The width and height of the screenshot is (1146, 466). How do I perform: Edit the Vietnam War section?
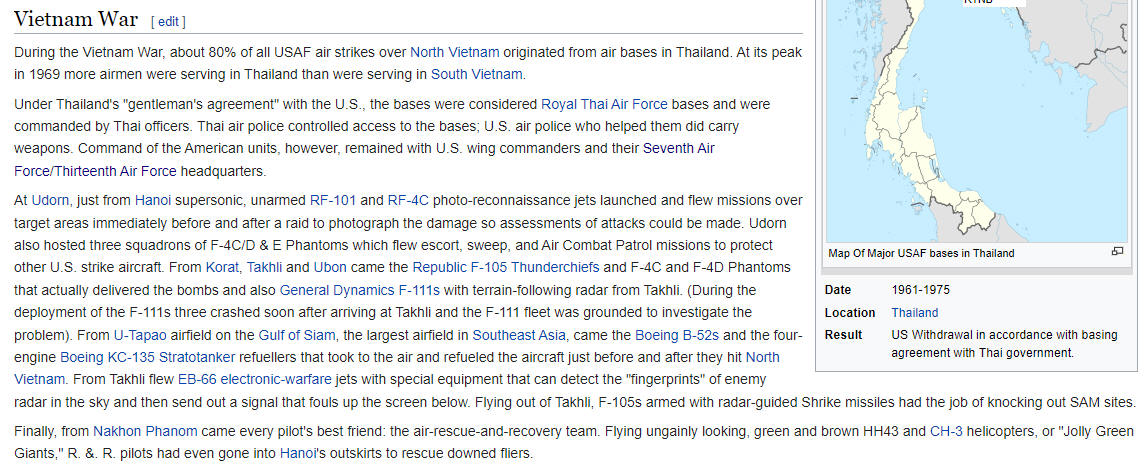[168, 22]
